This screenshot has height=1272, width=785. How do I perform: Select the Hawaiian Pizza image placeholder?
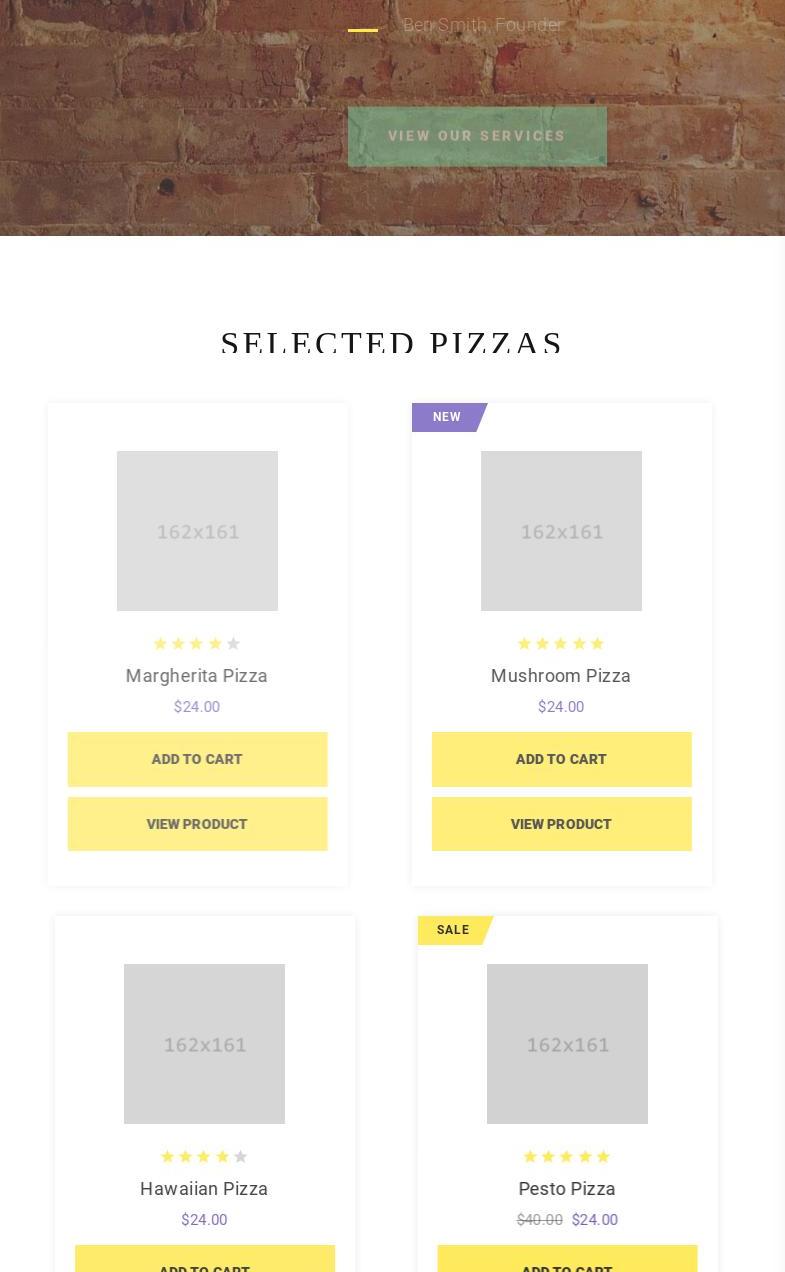(x=204, y=1044)
